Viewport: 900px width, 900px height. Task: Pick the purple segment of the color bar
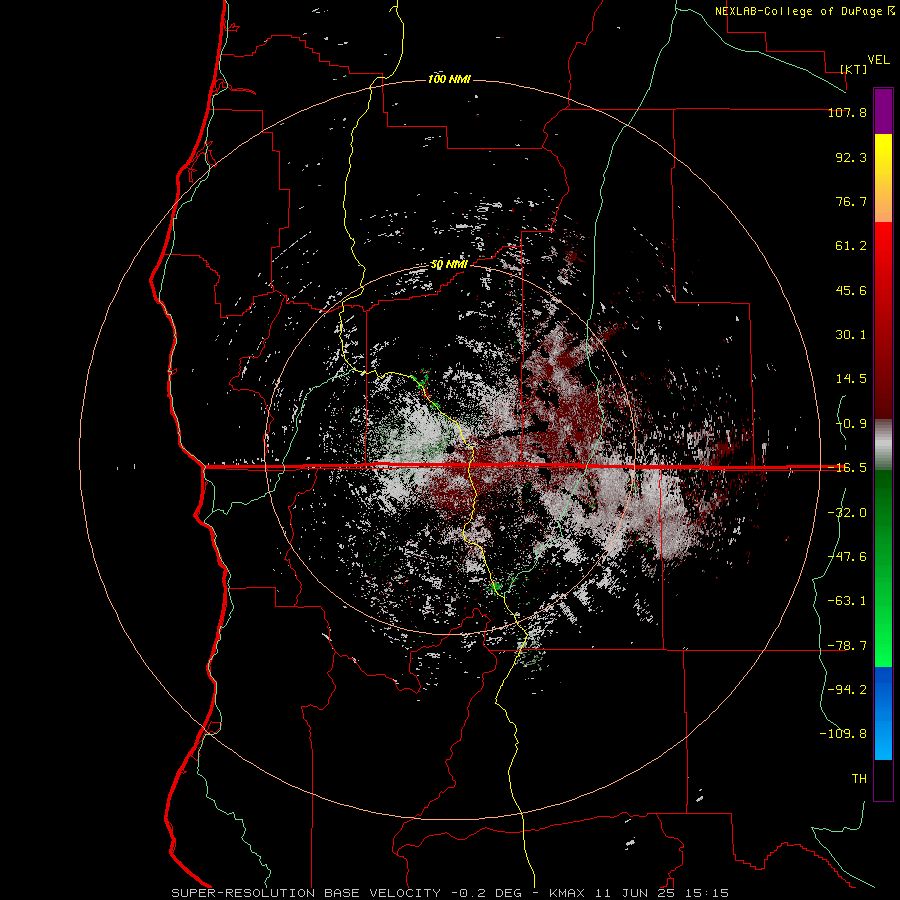(x=883, y=111)
